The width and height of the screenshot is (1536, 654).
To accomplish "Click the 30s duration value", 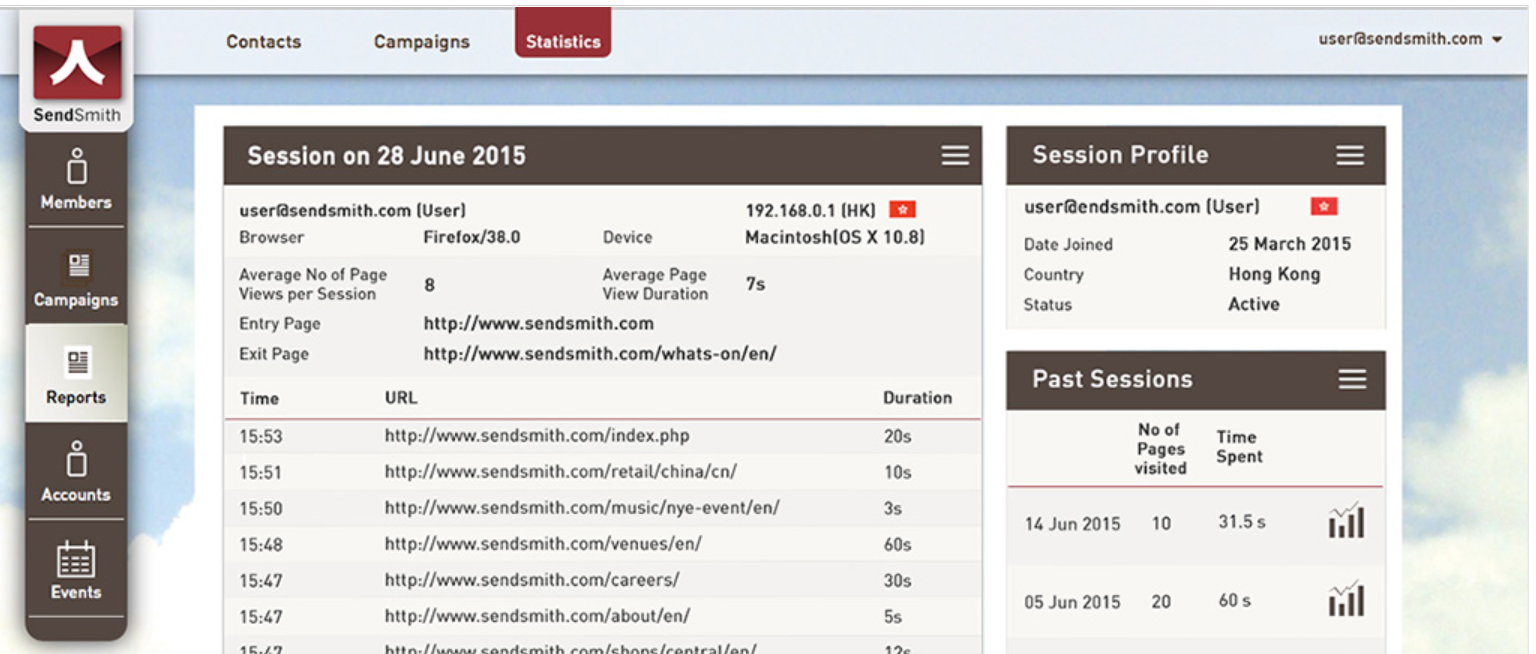I will [897, 581].
